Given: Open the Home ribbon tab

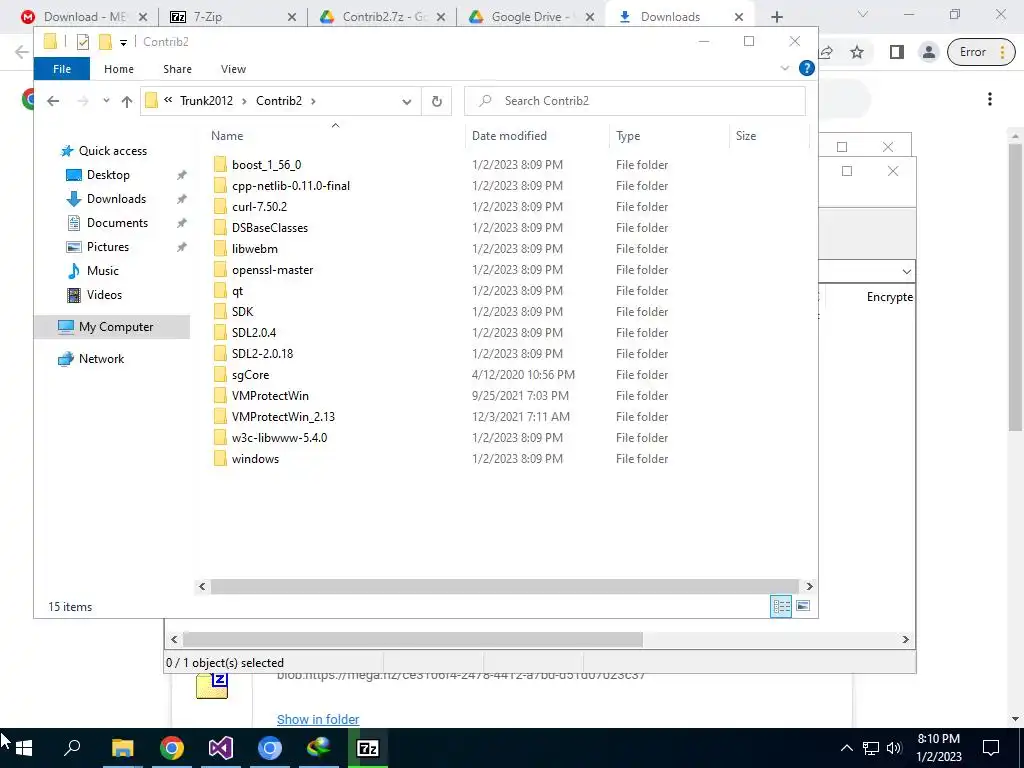Looking at the screenshot, I should pyautogui.click(x=119, y=69).
